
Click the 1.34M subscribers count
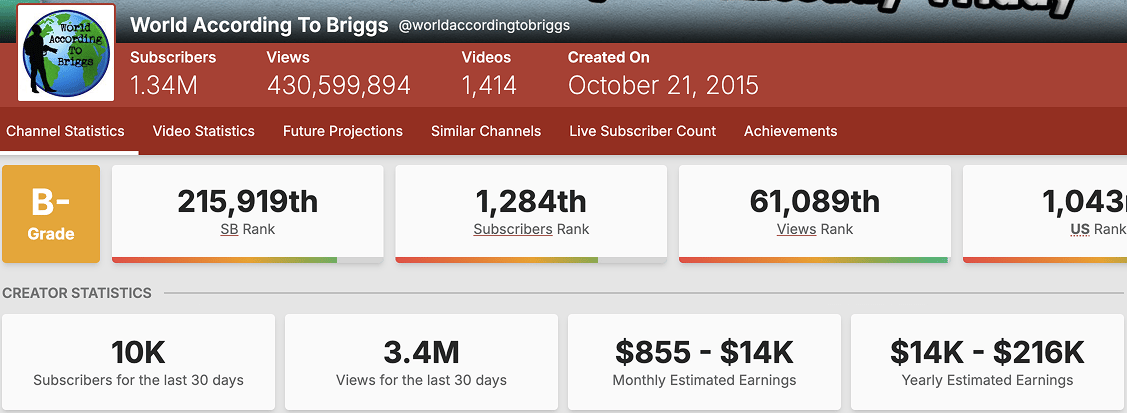click(164, 85)
